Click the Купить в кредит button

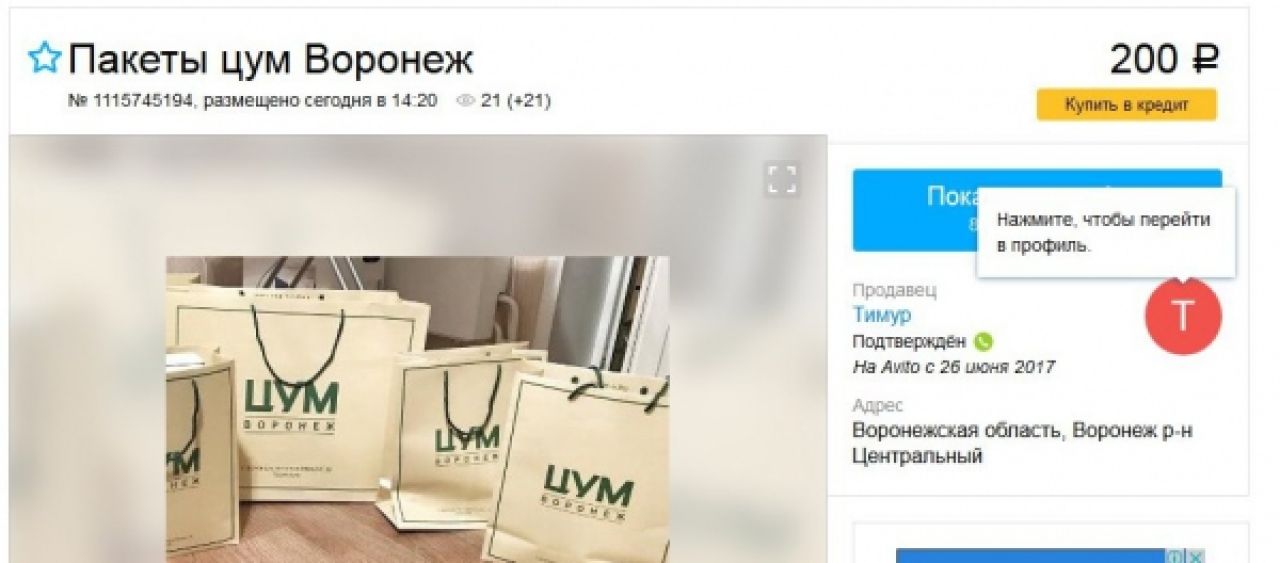point(1126,105)
